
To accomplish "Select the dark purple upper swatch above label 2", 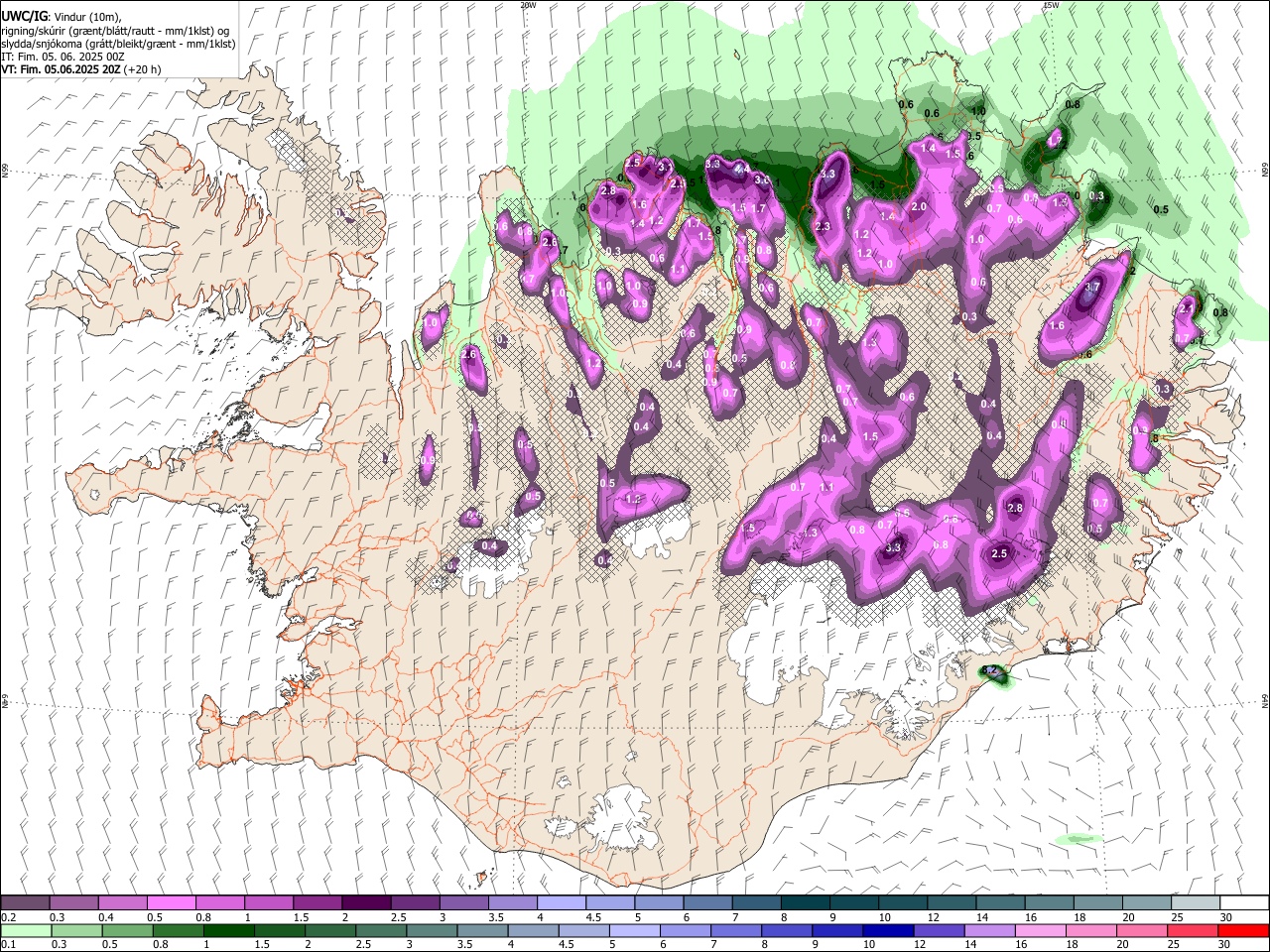I will (366, 902).
